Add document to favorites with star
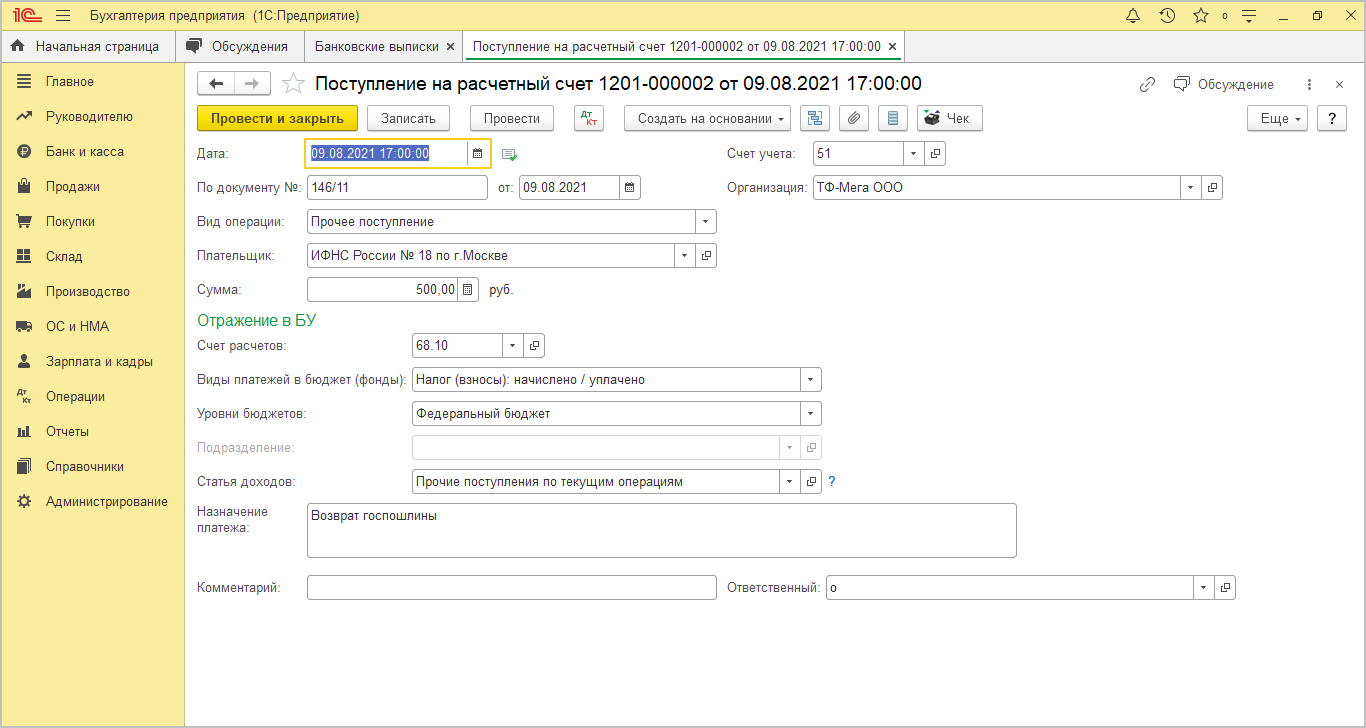 (x=292, y=84)
